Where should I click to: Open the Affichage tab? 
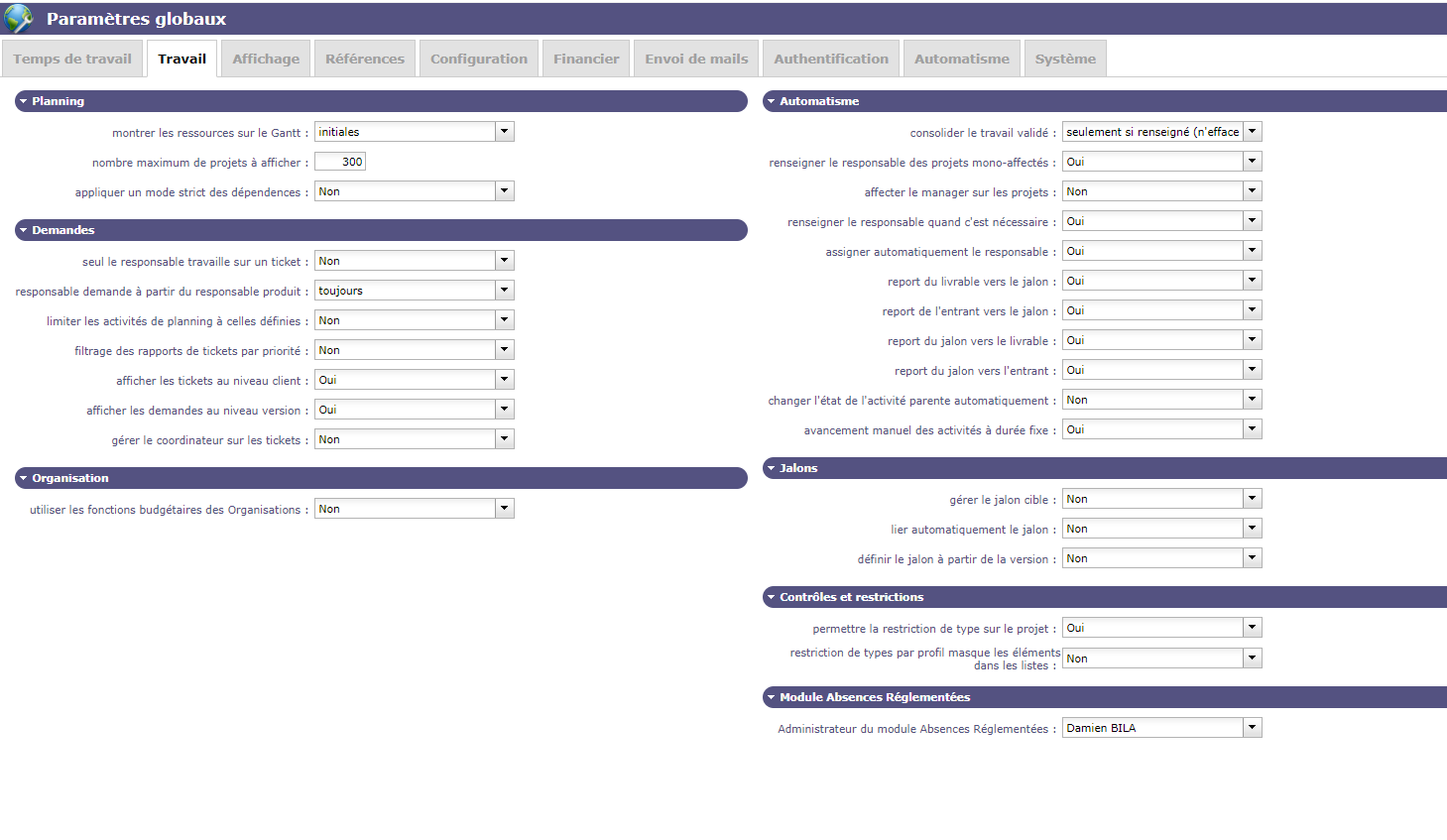coord(266,59)
